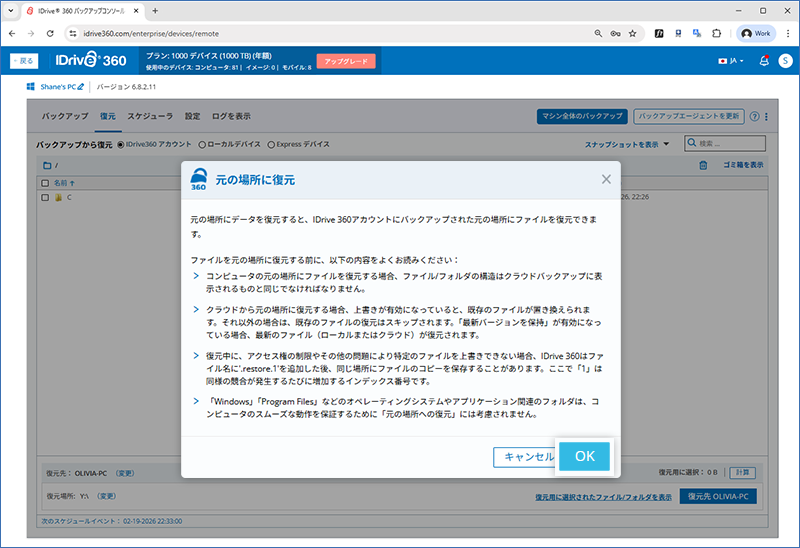Click the help question mark icon
This screenshot has width=800, height=548.
tap(754, 117)
